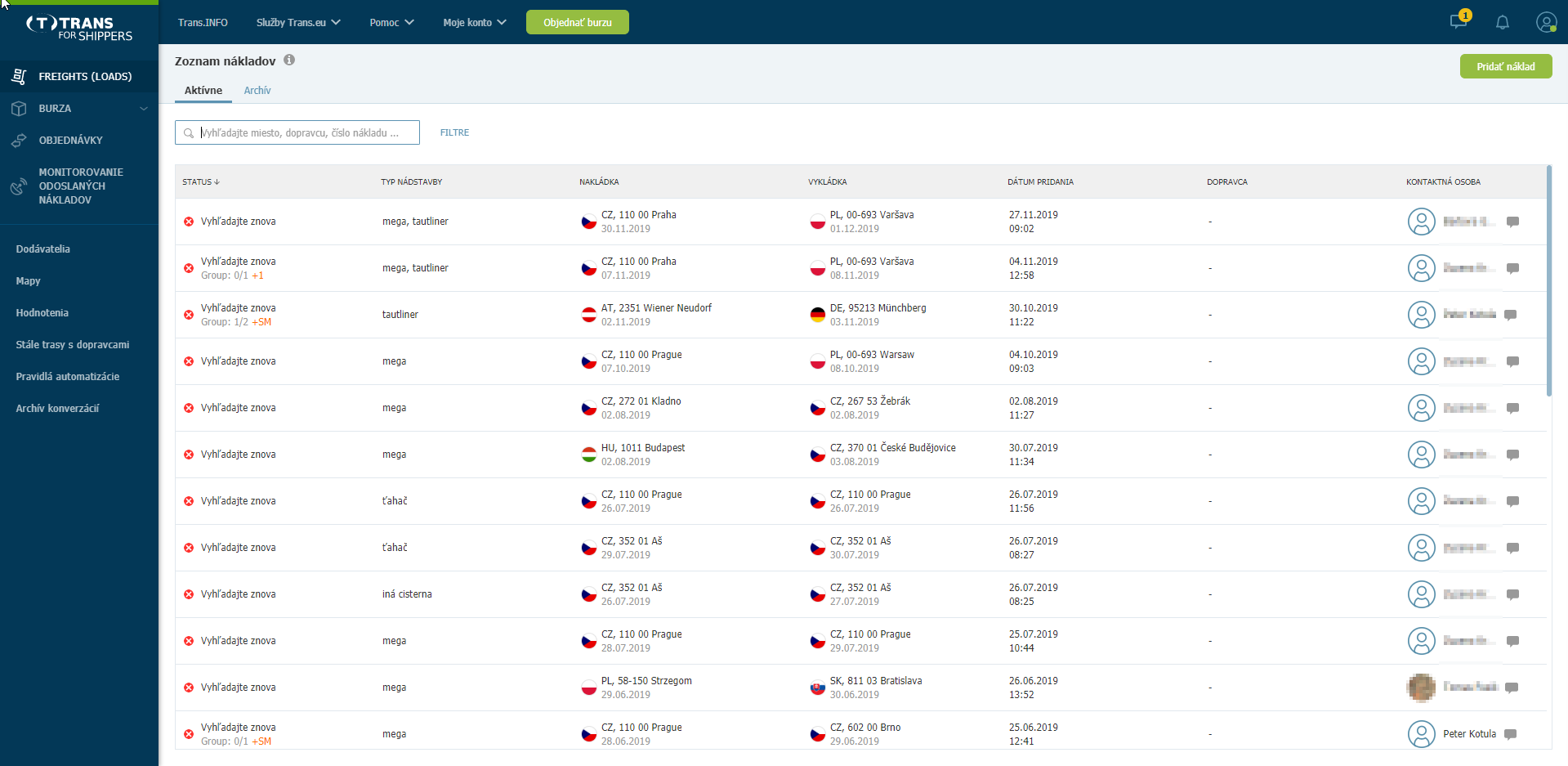This screenshot has height=766, width=1568.
Task: Expand the Služby Trans.eu dropdown
Action: [x=298, y=22]
